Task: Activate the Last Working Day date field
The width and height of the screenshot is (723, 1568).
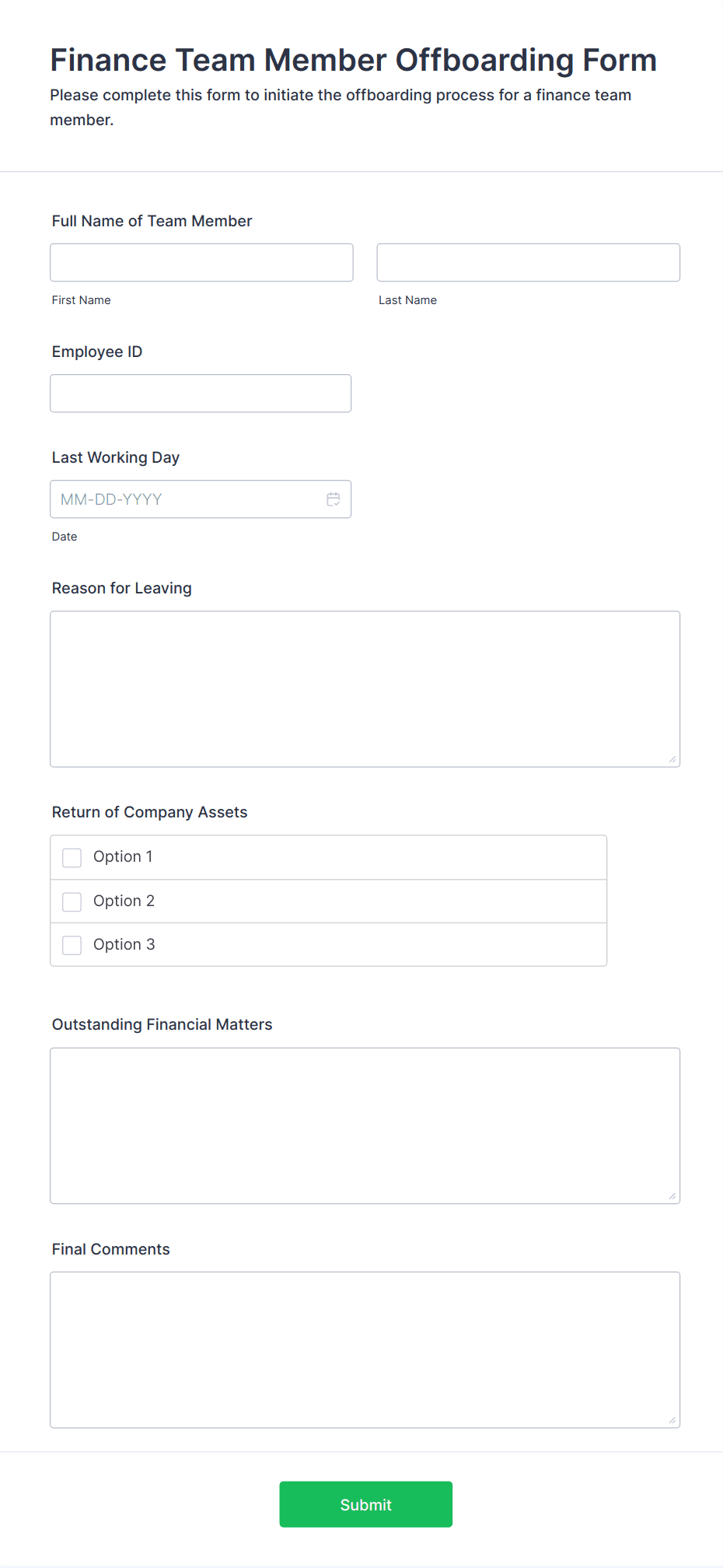Action: 201,499
